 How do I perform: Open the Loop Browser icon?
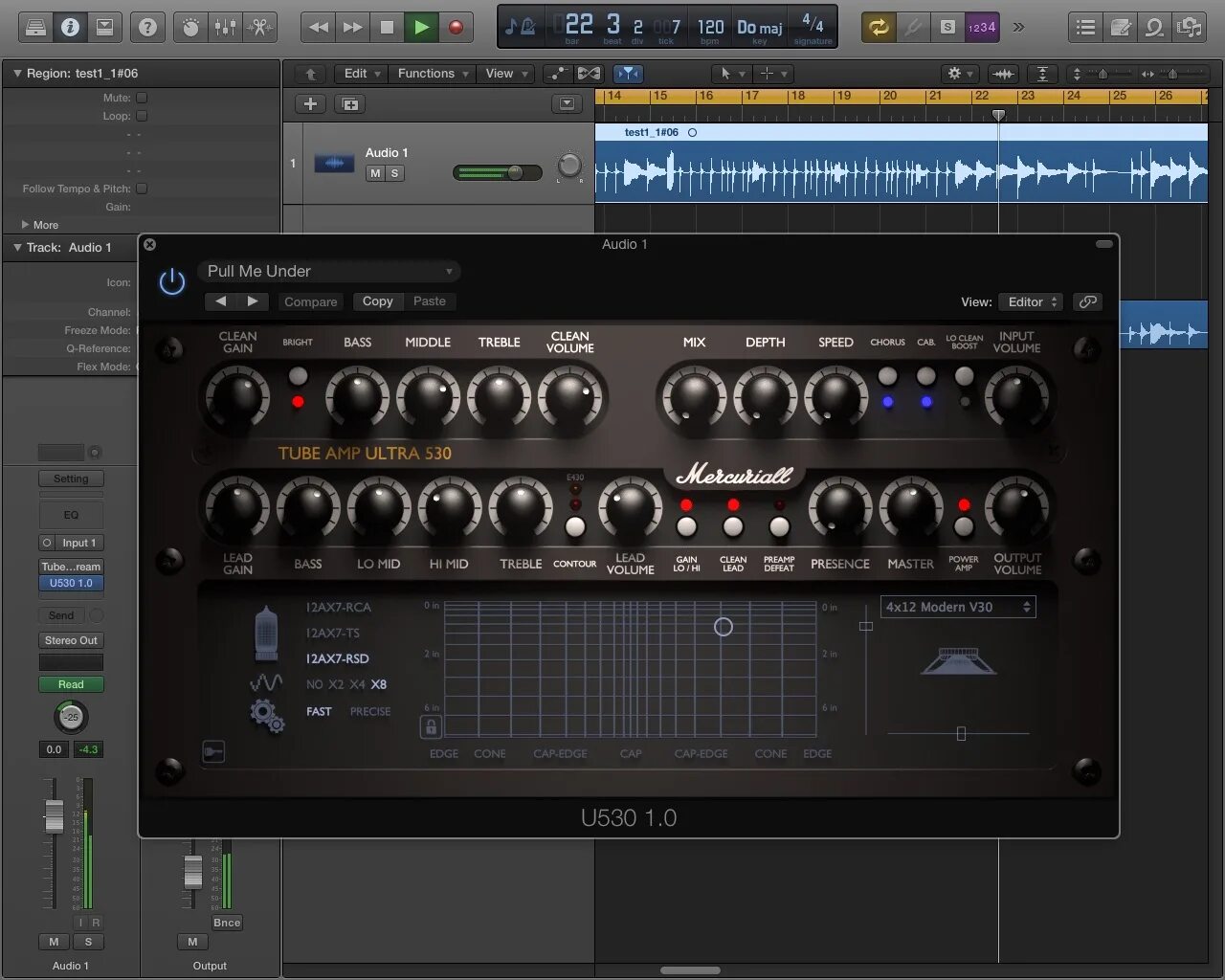pyautogui.click(x=1154, y=27)
